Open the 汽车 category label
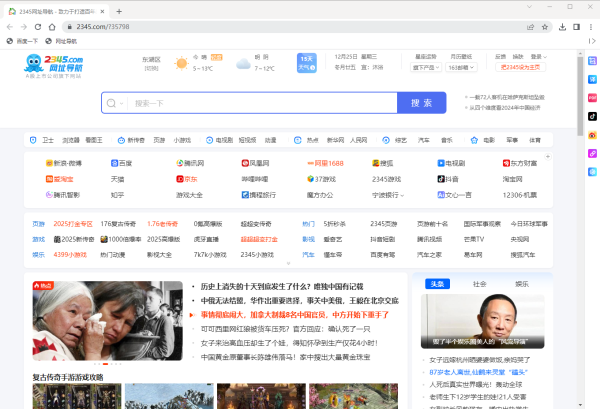Image resolution: width=600 pixels, height=409 pixels. [x=308, y=255]
